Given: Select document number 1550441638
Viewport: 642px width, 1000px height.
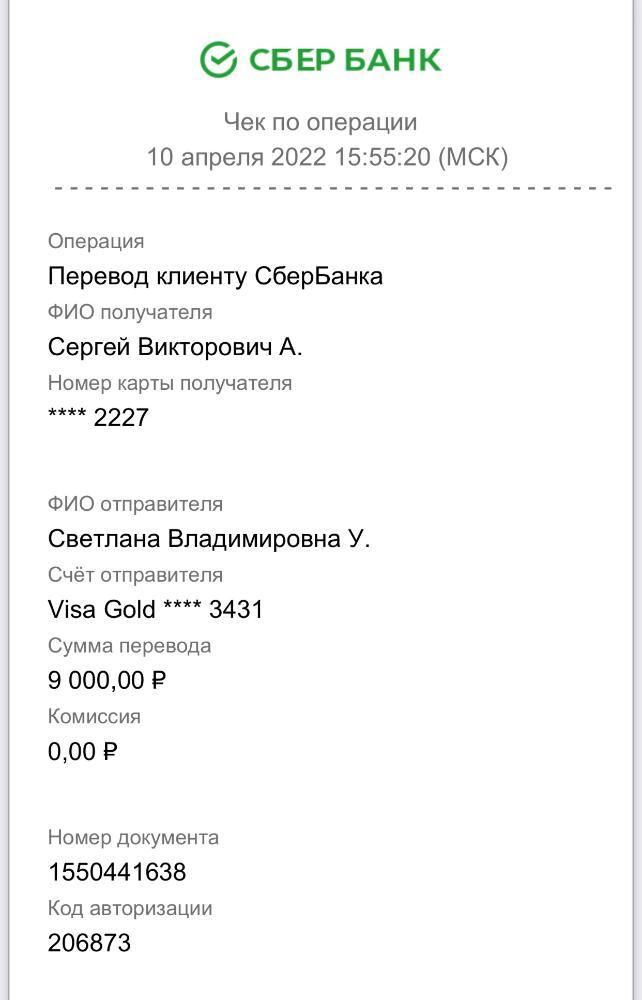Looking at the screenshot, I should (x=117, y=872).
